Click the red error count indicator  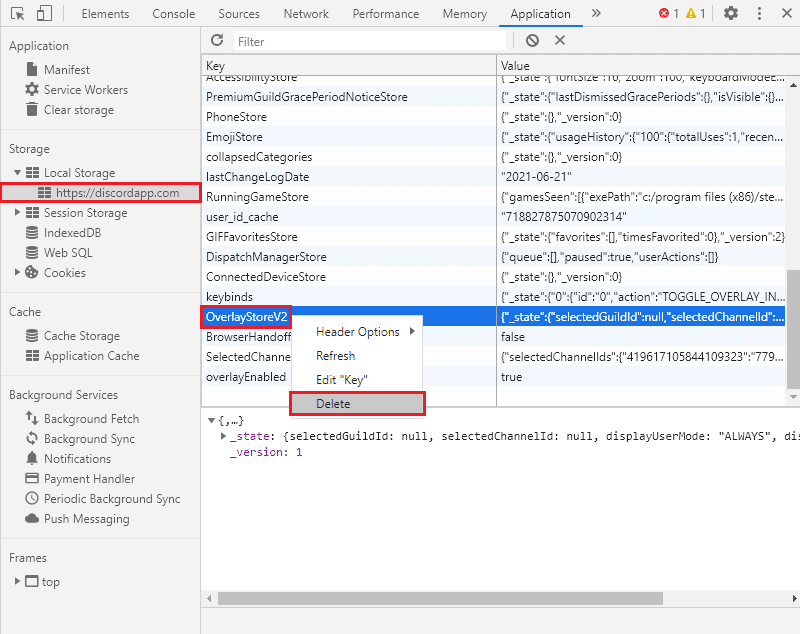click(668, 14)
